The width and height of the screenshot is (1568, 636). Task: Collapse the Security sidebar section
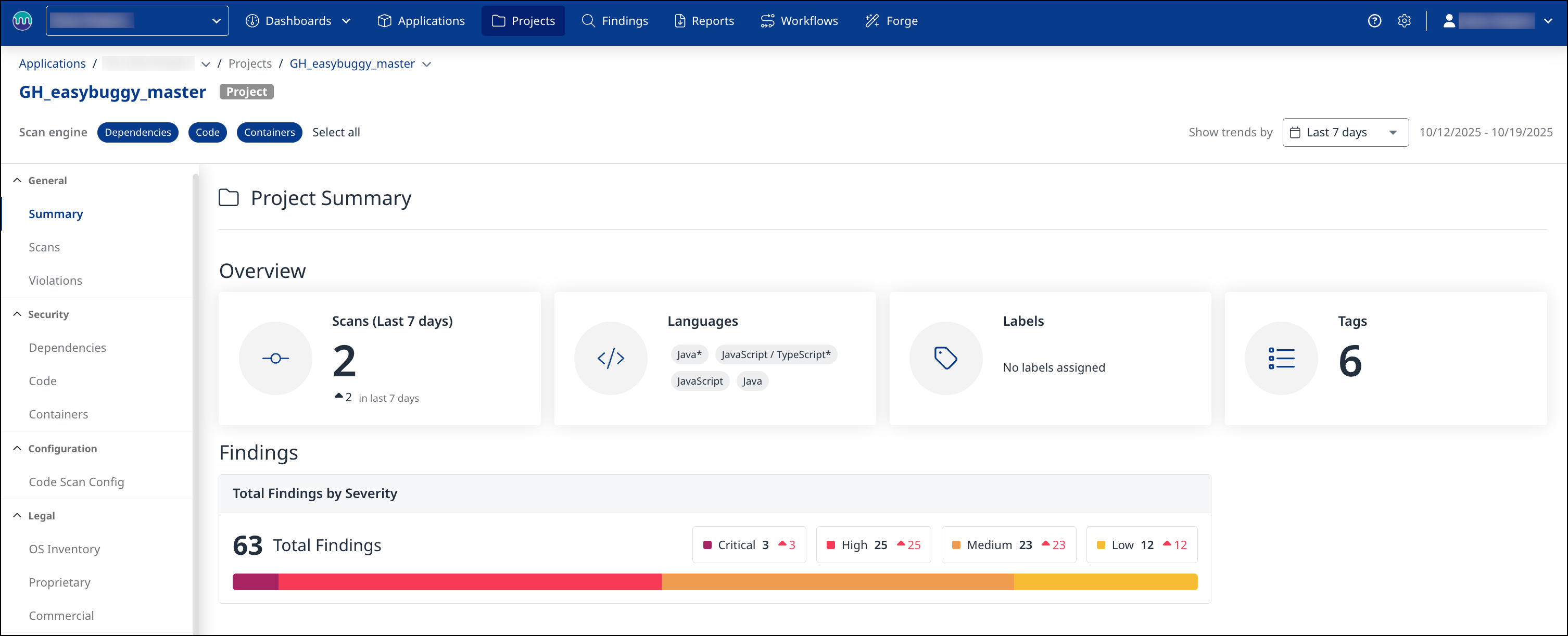pos(17,314)
